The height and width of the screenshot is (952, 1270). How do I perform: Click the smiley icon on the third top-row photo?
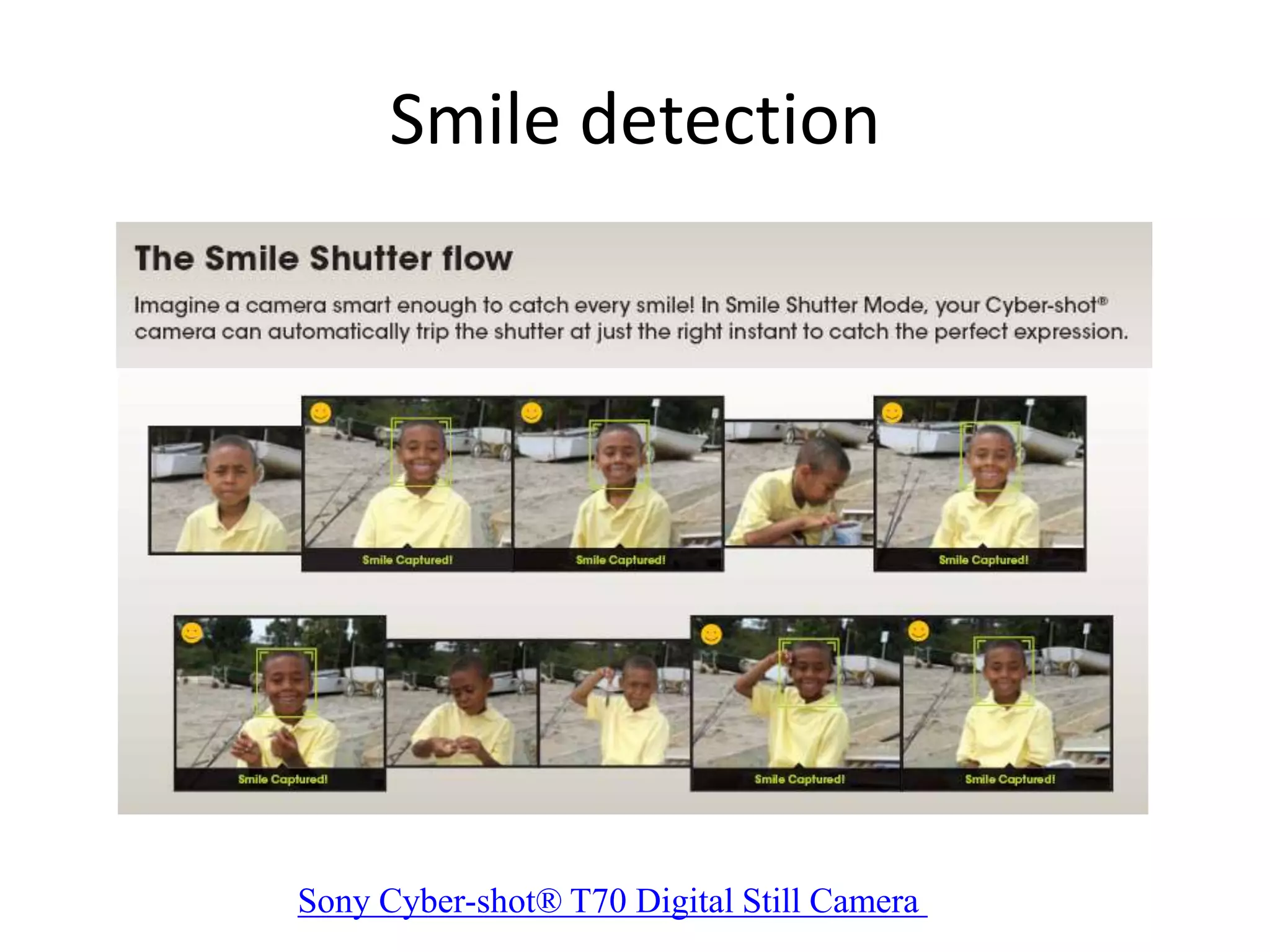coord(531,413)
